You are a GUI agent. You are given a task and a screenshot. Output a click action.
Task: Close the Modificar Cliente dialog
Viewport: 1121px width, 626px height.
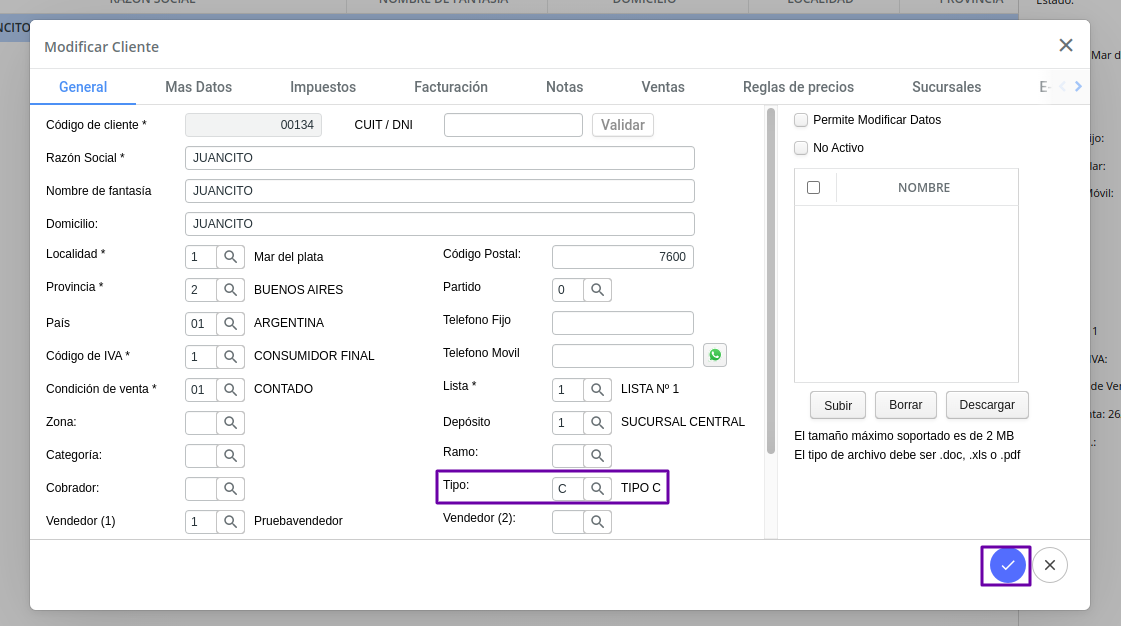pyautogui.click(x=1065, y=45)
